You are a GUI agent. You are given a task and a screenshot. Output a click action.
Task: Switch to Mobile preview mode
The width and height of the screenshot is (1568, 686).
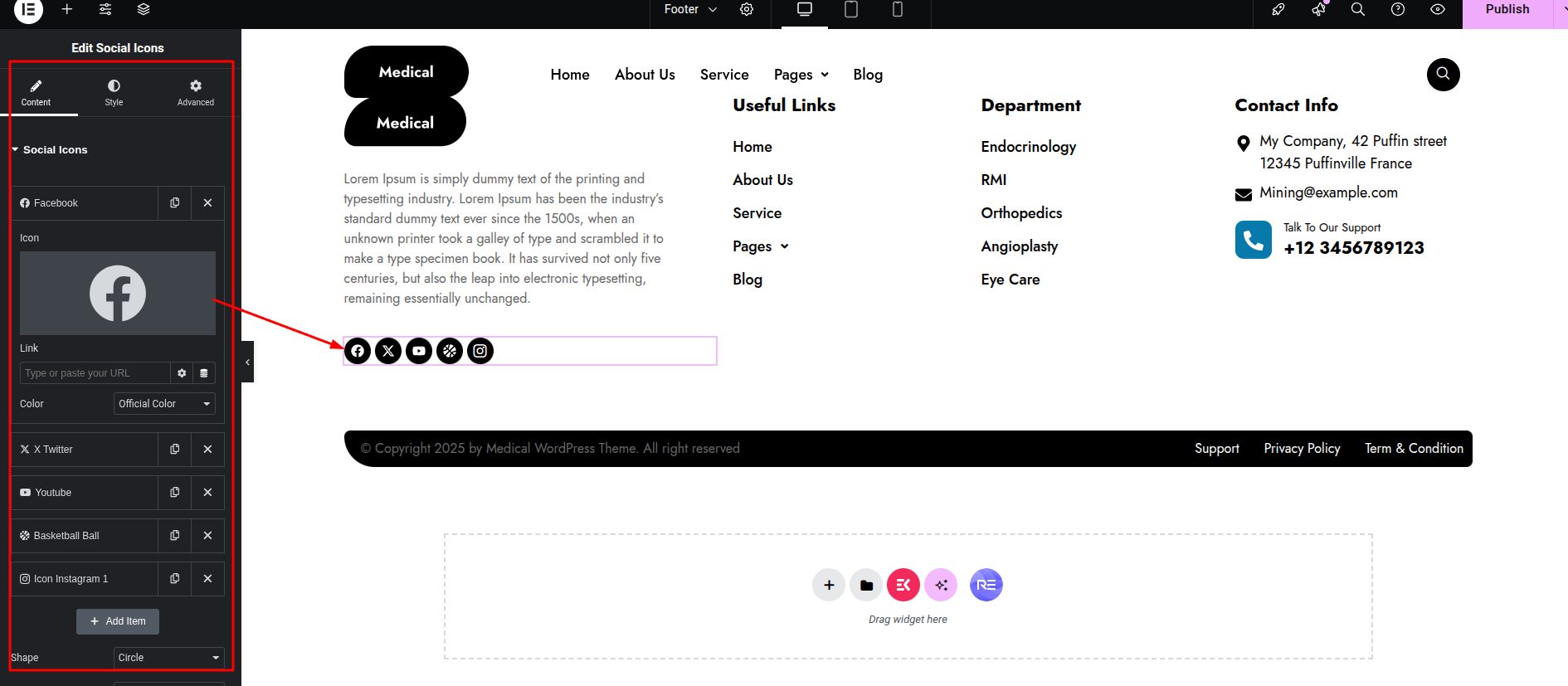(x=897, y=9)
